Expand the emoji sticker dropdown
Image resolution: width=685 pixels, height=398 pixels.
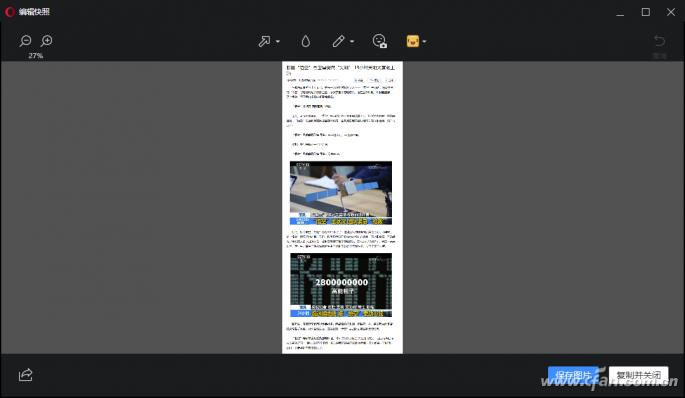425,42
